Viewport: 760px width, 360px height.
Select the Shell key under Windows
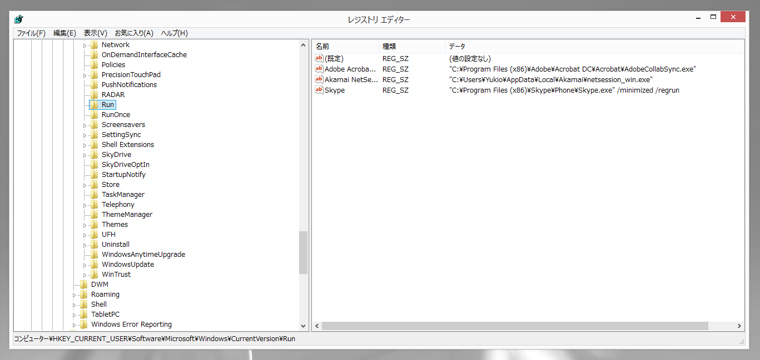point(99,304)
